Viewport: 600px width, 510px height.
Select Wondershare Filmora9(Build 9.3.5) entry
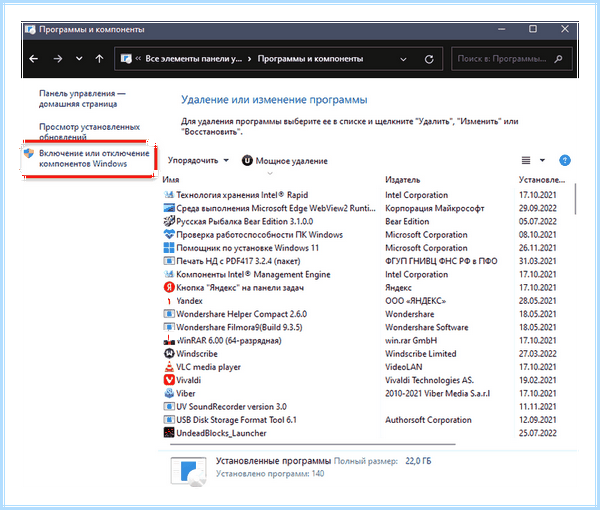click(x=239, y=328)
